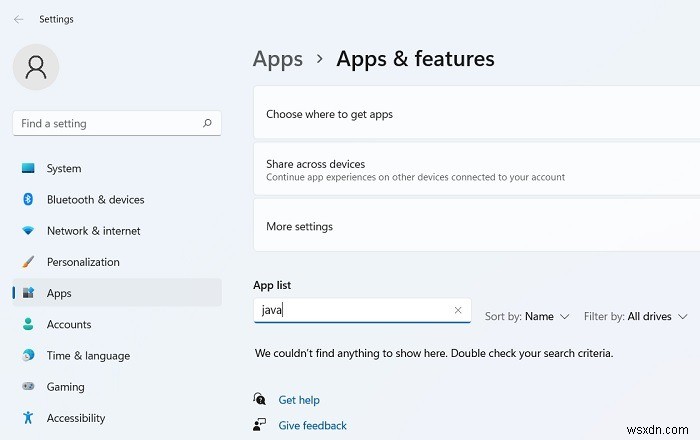Screen dimensions: 700x440
Task: Clear the java search text with X
Action: [458, 310]
